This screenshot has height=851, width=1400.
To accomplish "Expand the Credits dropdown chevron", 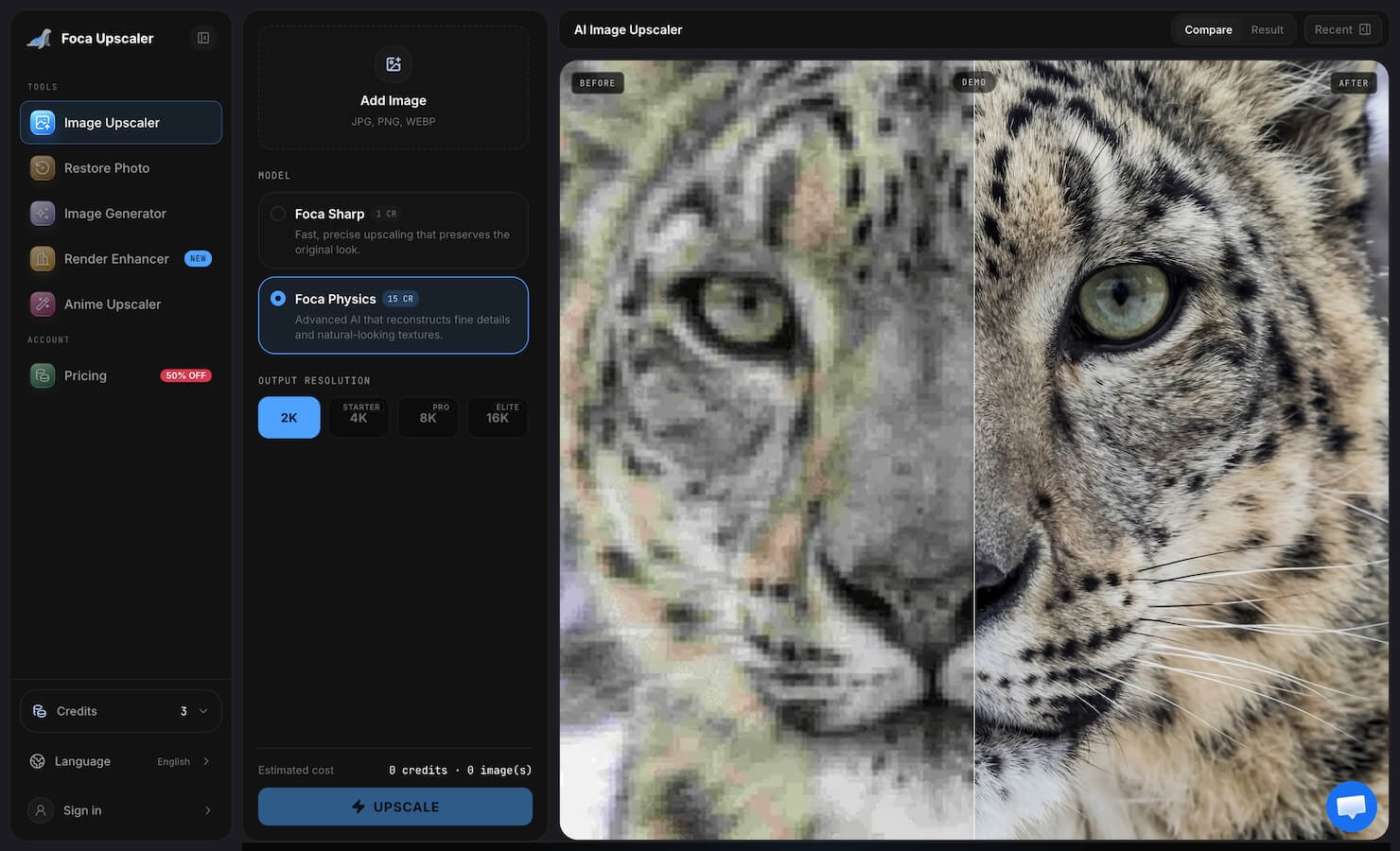I will tap(203, 711).
